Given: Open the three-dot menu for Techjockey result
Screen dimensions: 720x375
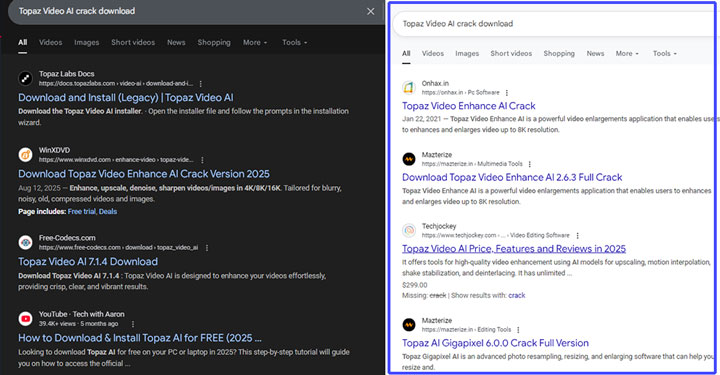Looking at the screenshot, I should (x=577, y=235).
